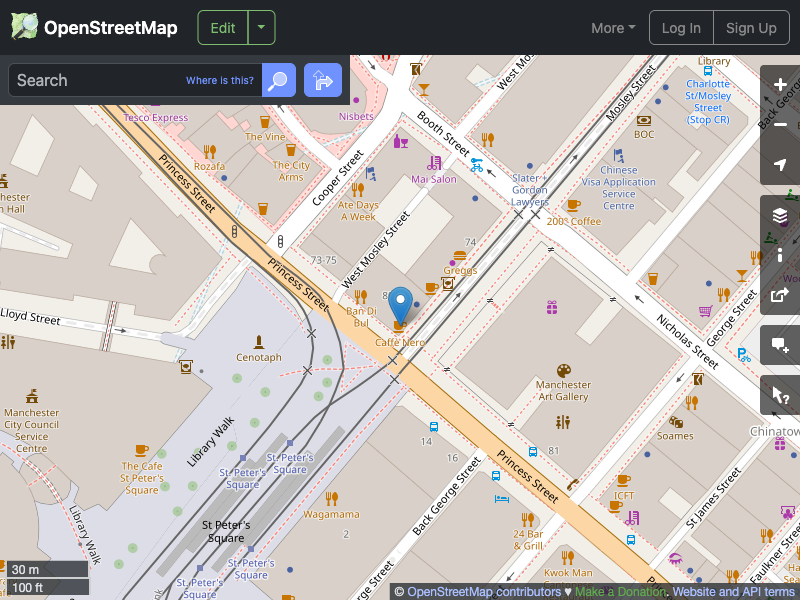Open the map key info icon
The height and width of the screenshot is (600, 800).
(x=778, y=255)
